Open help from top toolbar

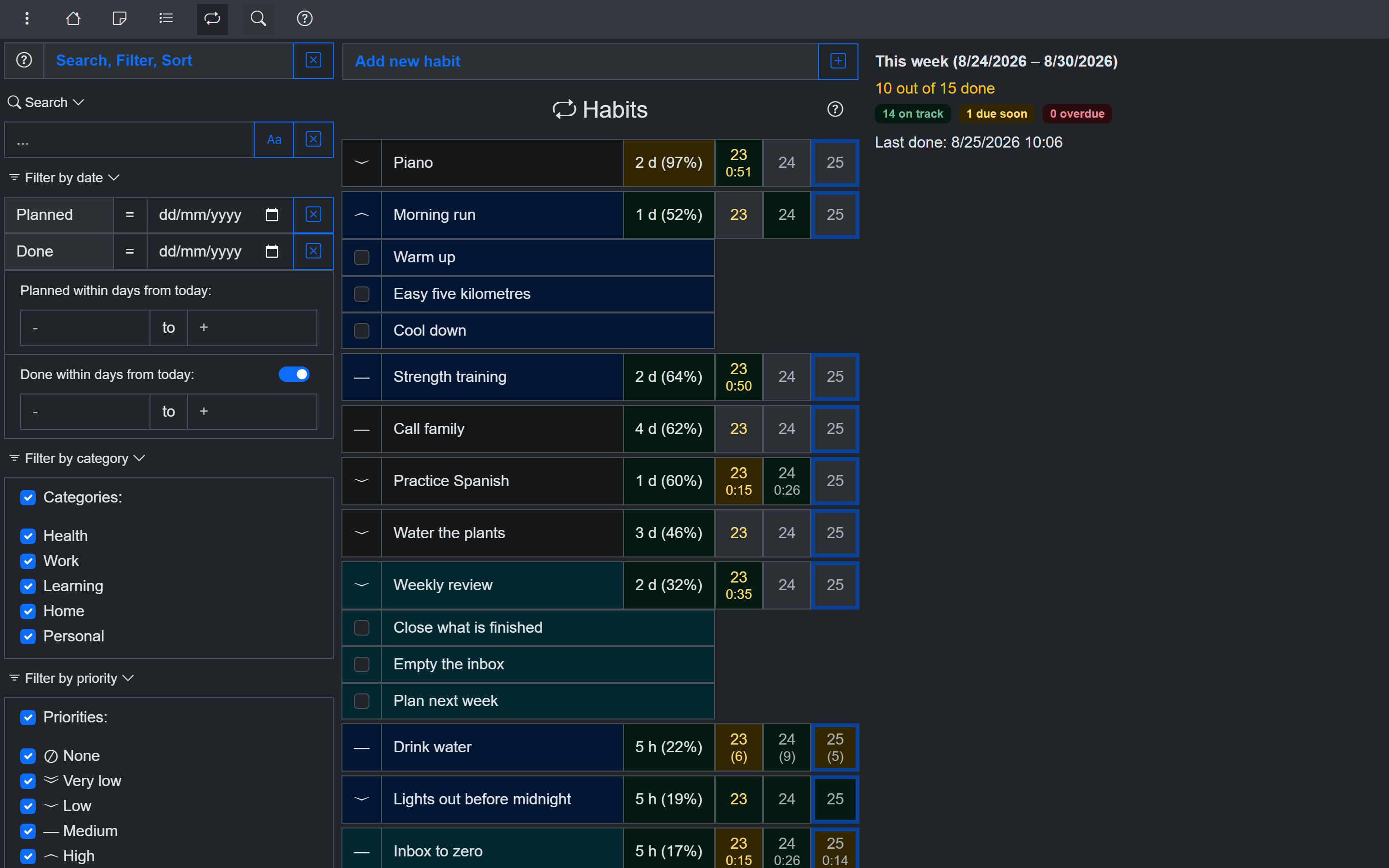click(x=305, y=18)
